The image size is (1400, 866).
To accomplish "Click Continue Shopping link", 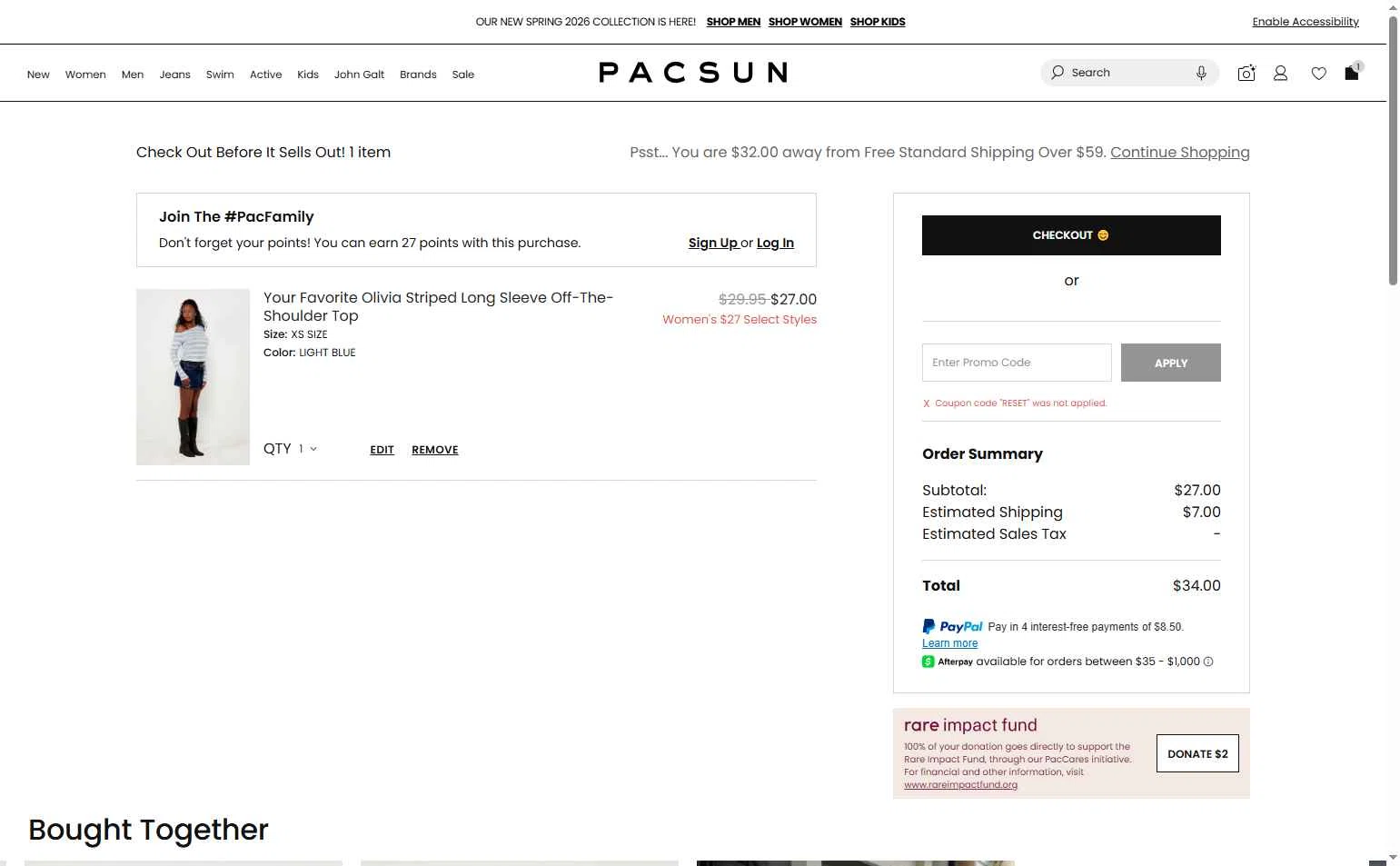I will pyautogui.click(x=1180, y=153).
